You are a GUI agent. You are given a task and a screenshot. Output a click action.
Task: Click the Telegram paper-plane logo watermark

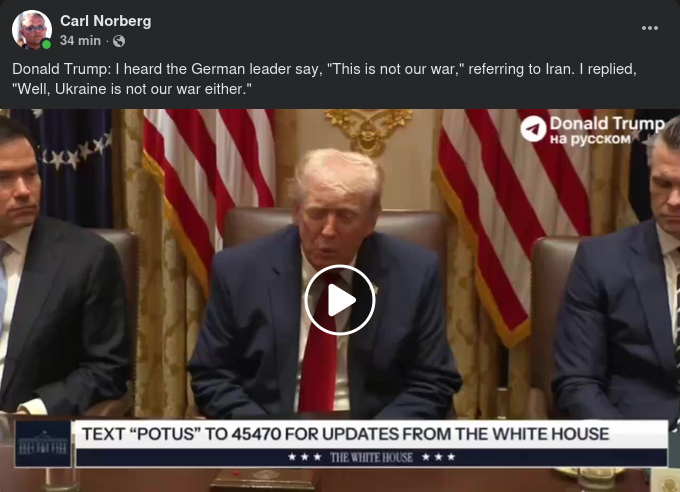coord(533,129)
